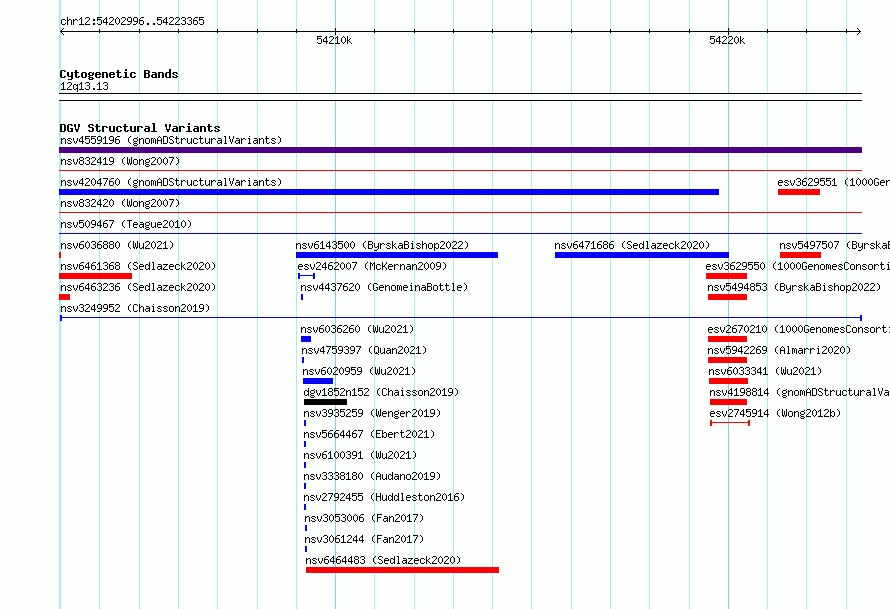
Task: Click the nsv5942269 (Almarri2020) label
Action: 779,350
